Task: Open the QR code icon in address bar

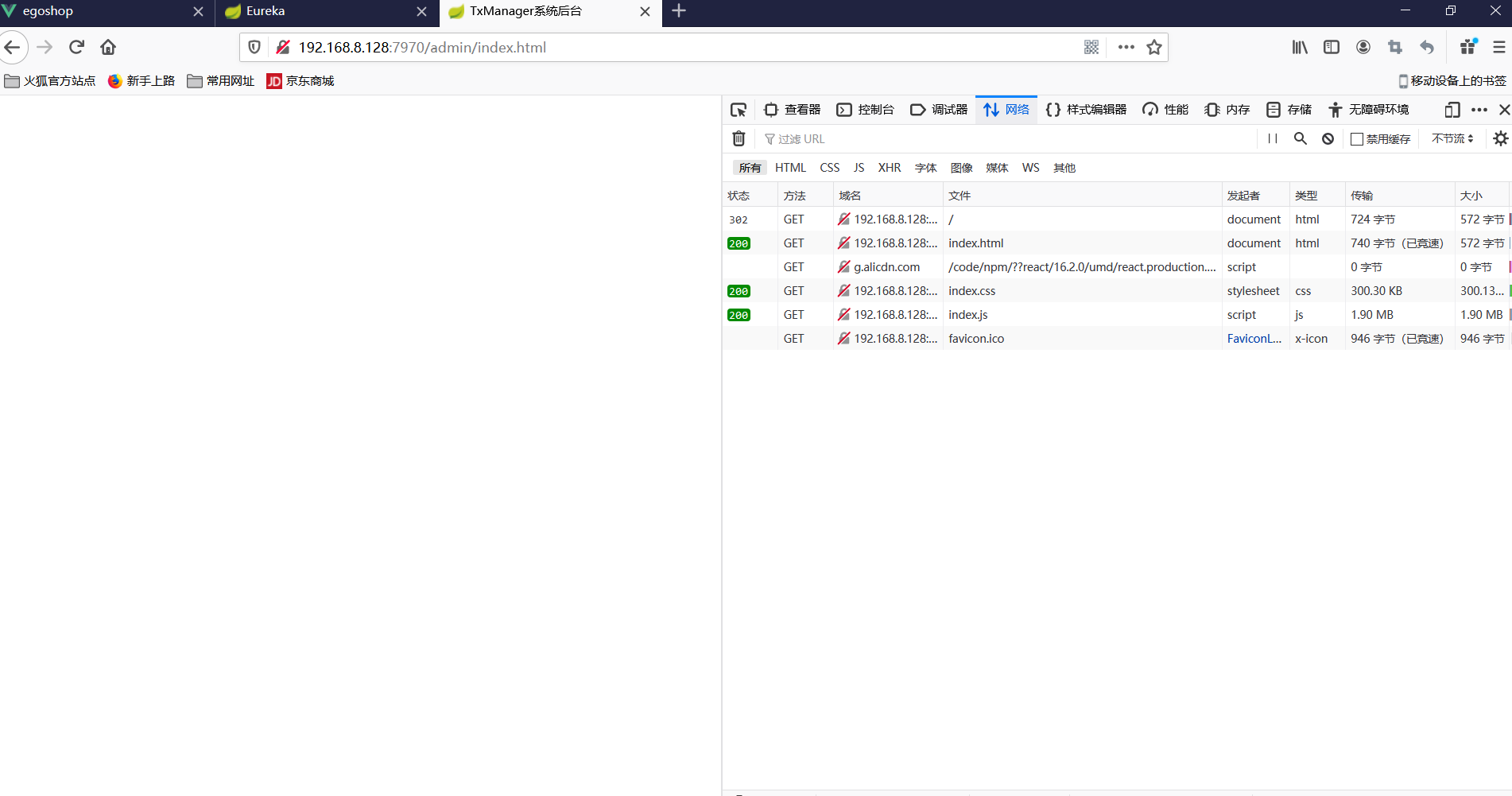Action: click(x=1091, y=48)
